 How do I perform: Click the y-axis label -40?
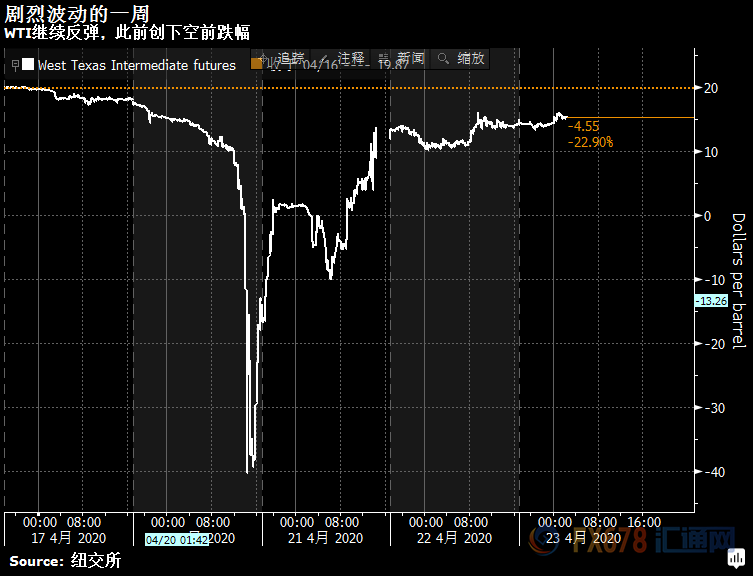click(715, 472)
